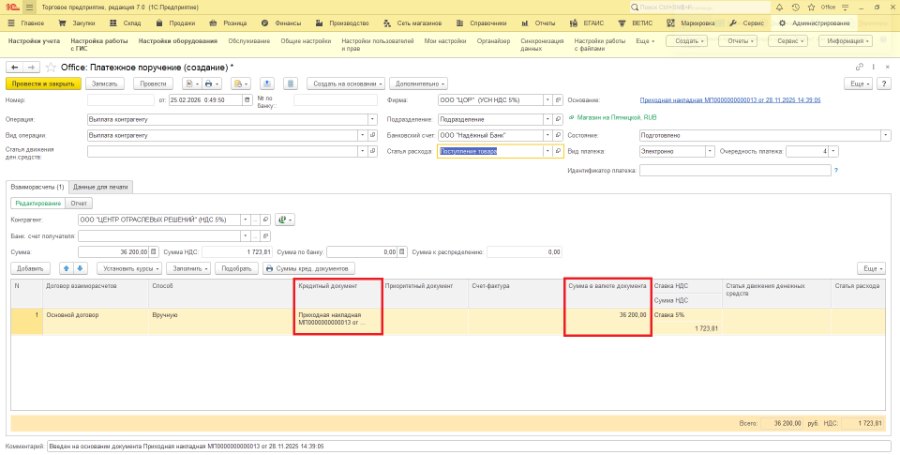
Task: Open the Контрагент record via its open icon
Action: pos(266,220)
